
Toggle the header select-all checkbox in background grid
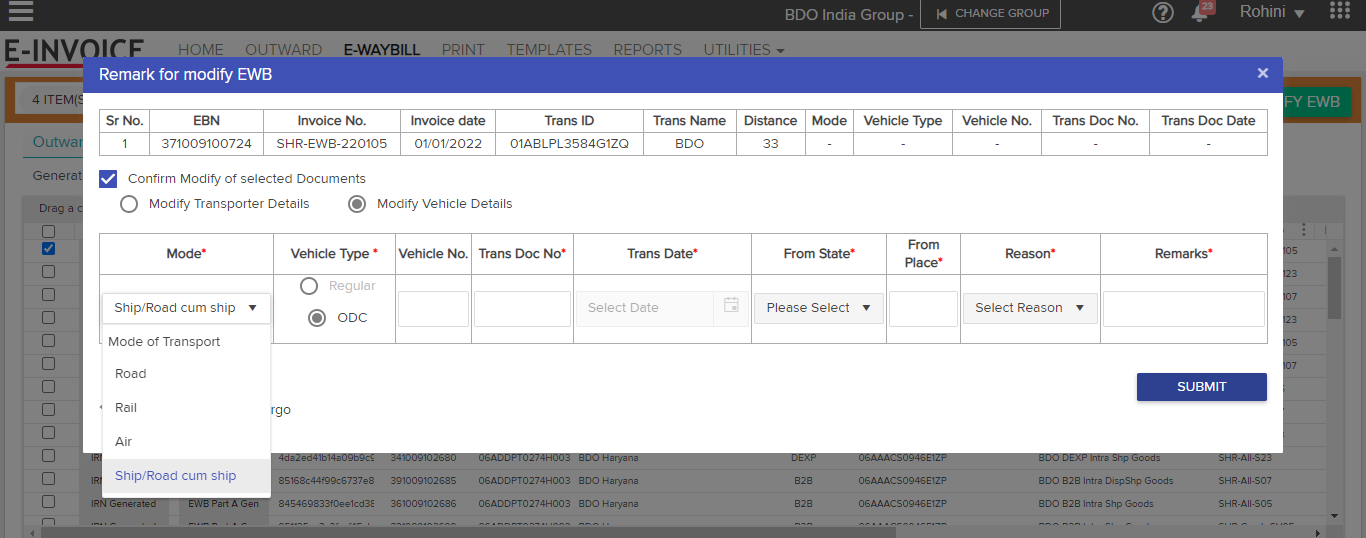pyautogui.click(x=48, y=231)
